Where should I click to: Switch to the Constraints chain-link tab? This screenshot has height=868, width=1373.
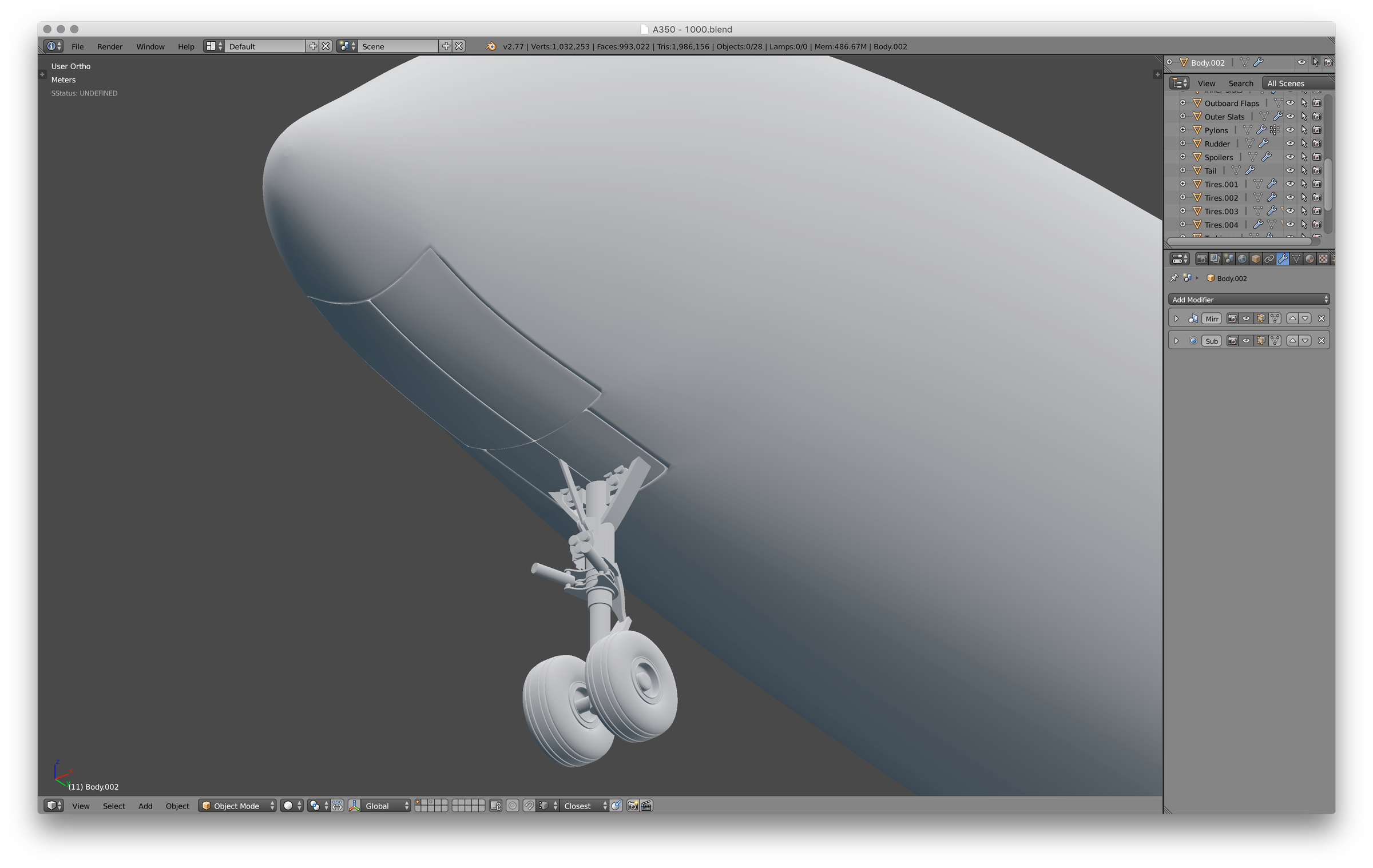click(x=1269, y=259)
